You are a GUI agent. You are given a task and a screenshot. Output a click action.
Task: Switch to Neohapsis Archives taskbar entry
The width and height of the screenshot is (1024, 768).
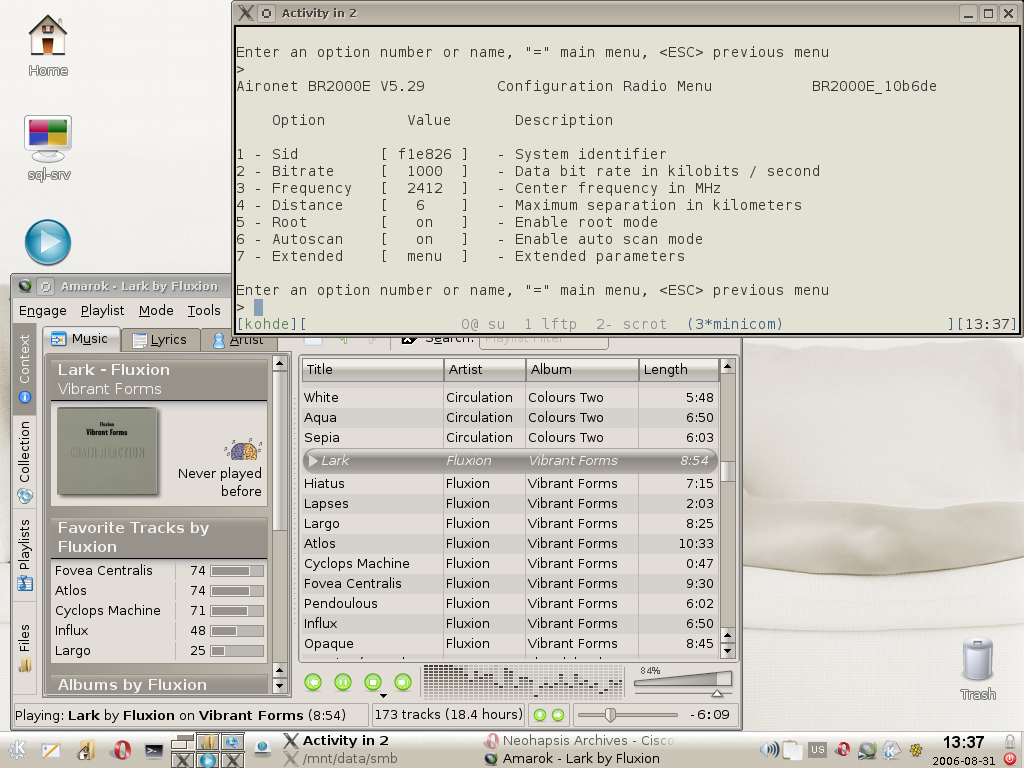[579, 741]
